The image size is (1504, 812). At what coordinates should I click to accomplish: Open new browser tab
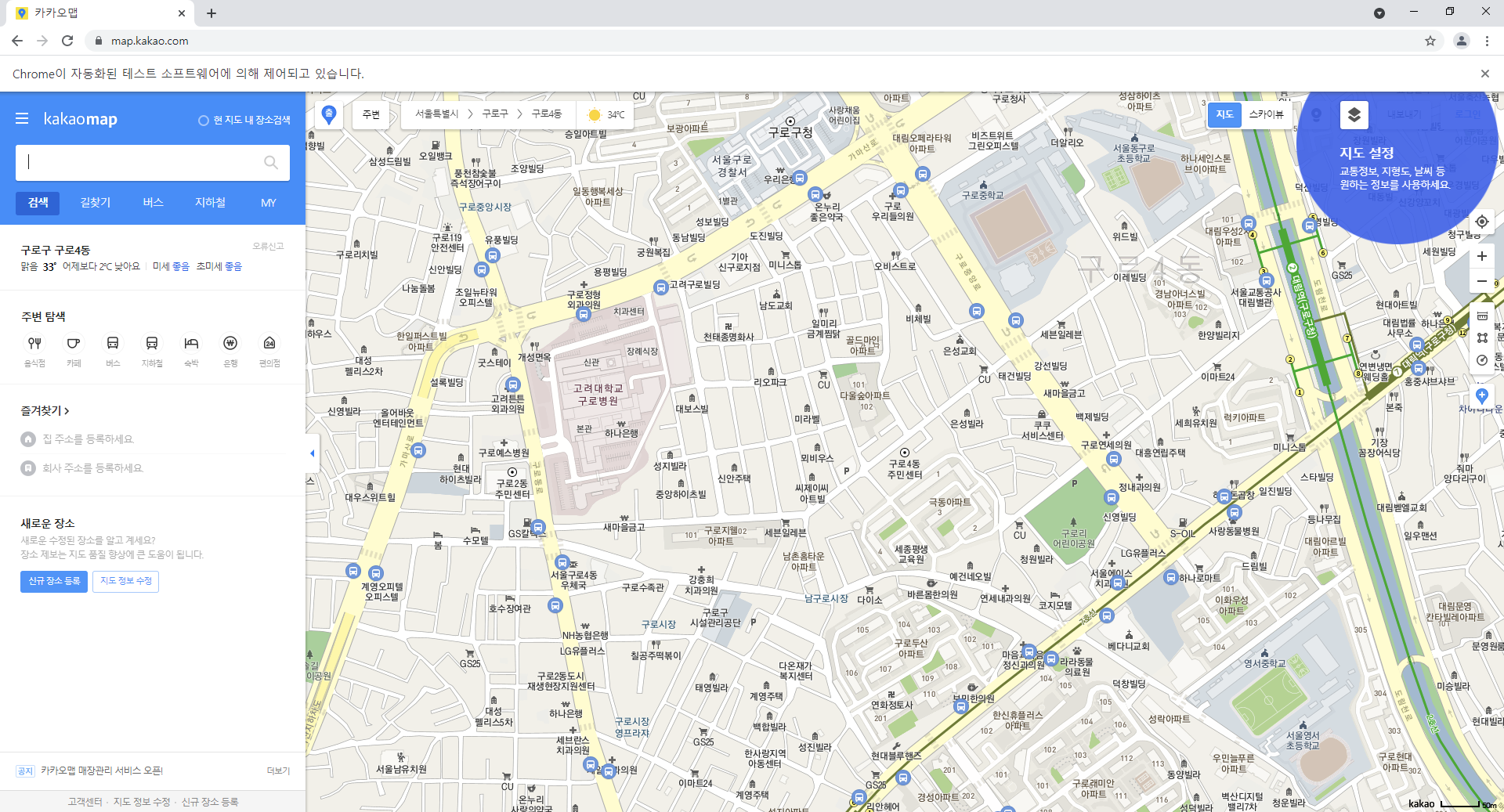211,13
